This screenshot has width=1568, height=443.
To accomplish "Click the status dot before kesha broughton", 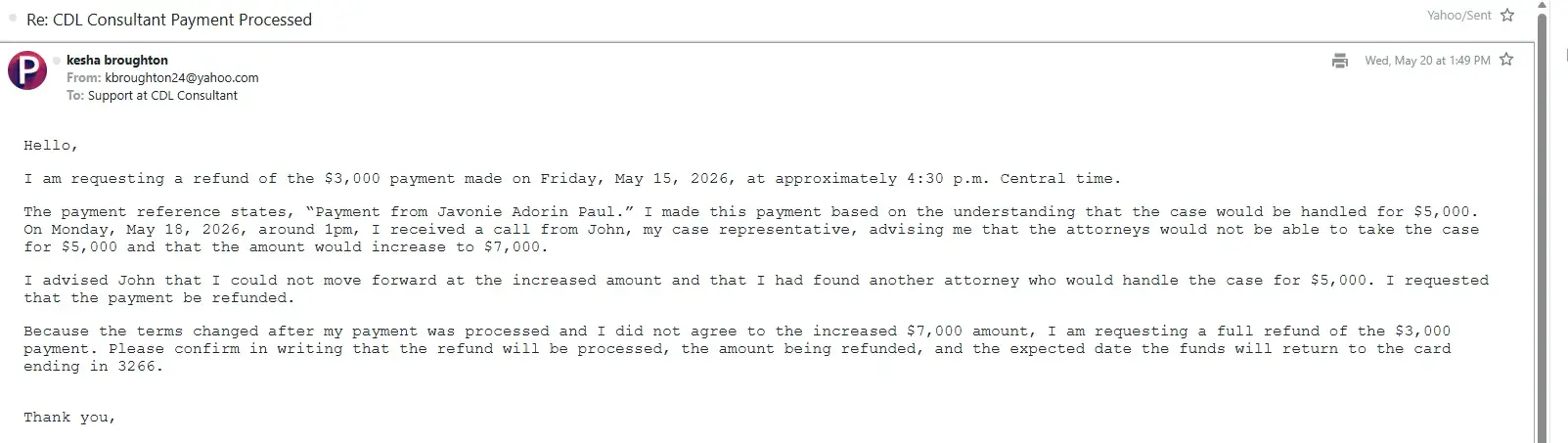I will pyautogui.click(x=58, y=61).
